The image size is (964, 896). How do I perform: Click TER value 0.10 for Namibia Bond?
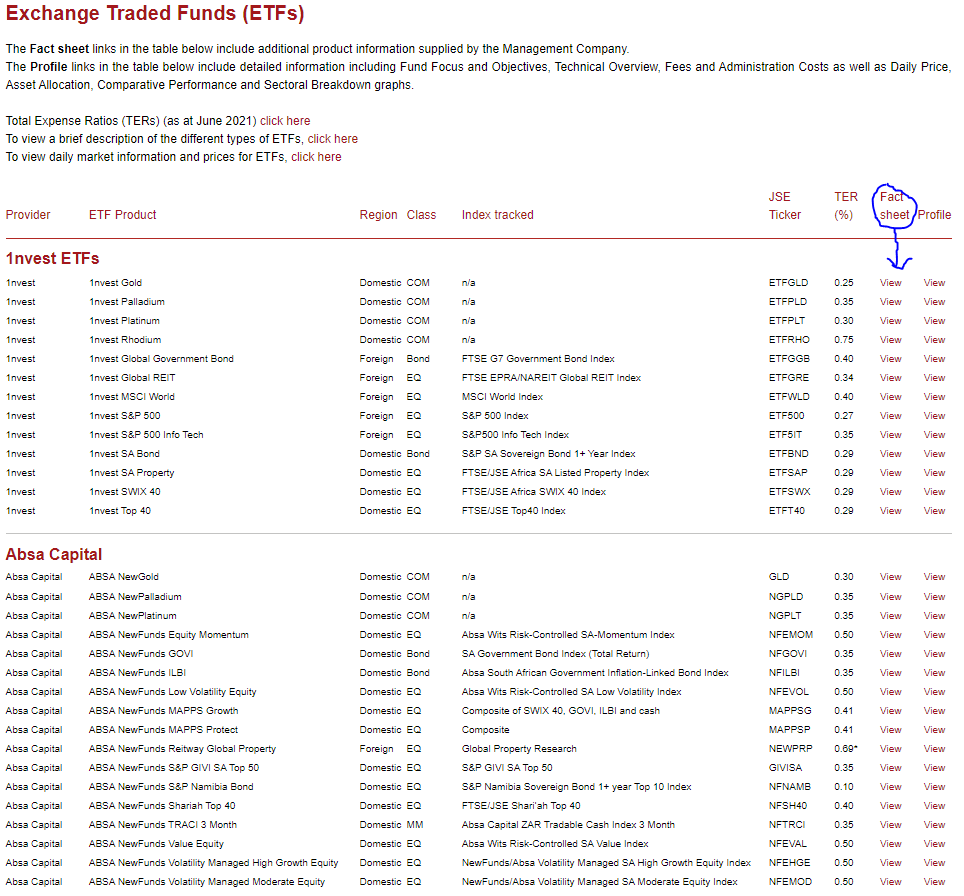[844, 787]
